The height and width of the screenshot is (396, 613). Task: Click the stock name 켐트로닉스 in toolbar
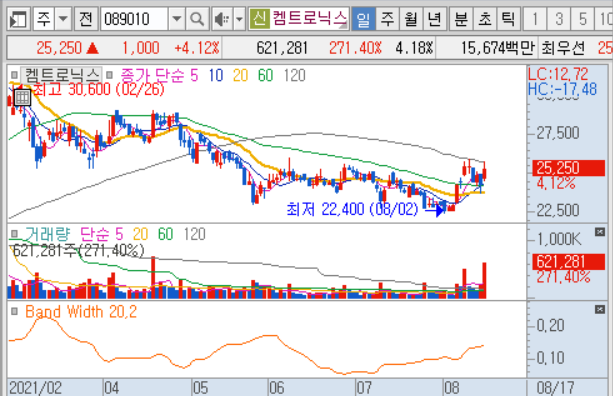point(309,18)
